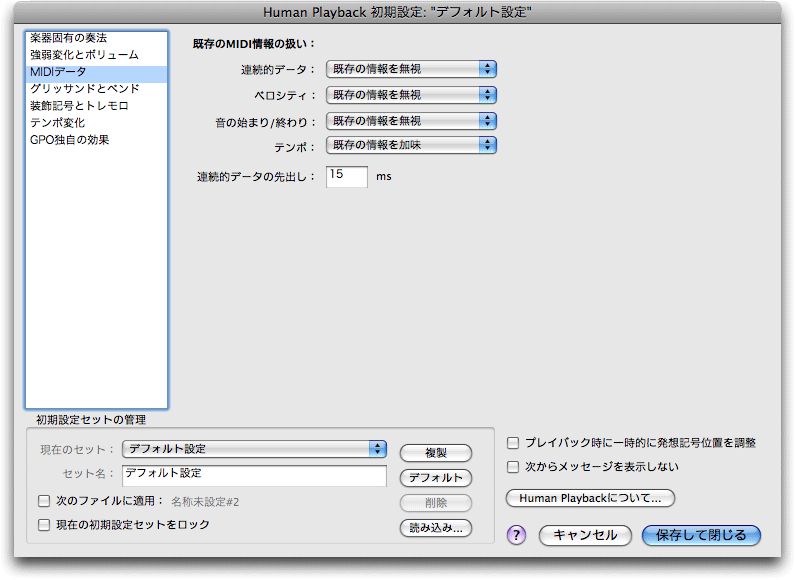Select 装飾記号とトレモロ in the category list
Screen dimensions: 795x580
point(96,106)
